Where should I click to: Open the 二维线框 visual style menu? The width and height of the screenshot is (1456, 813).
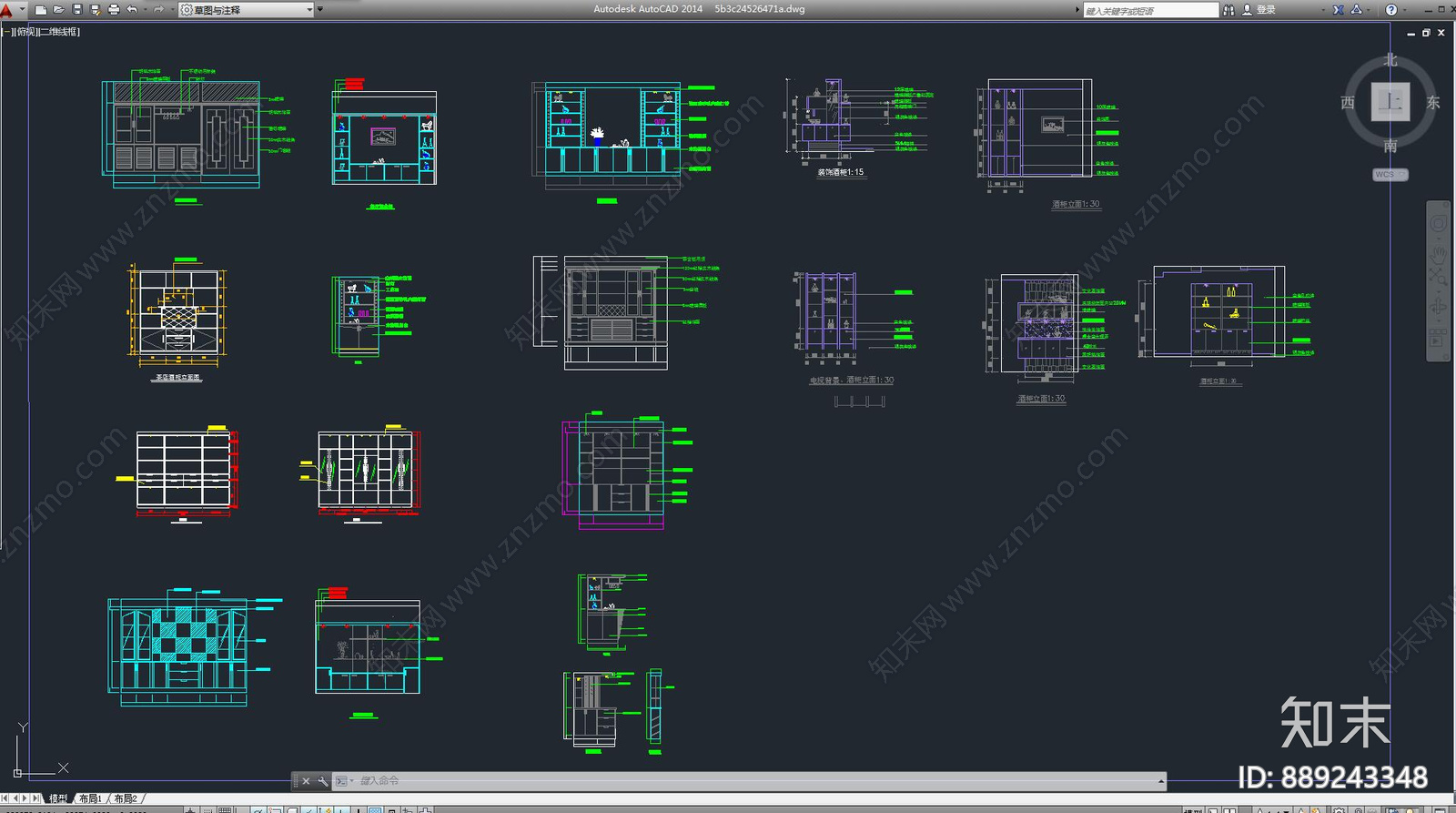click(59, 32)
